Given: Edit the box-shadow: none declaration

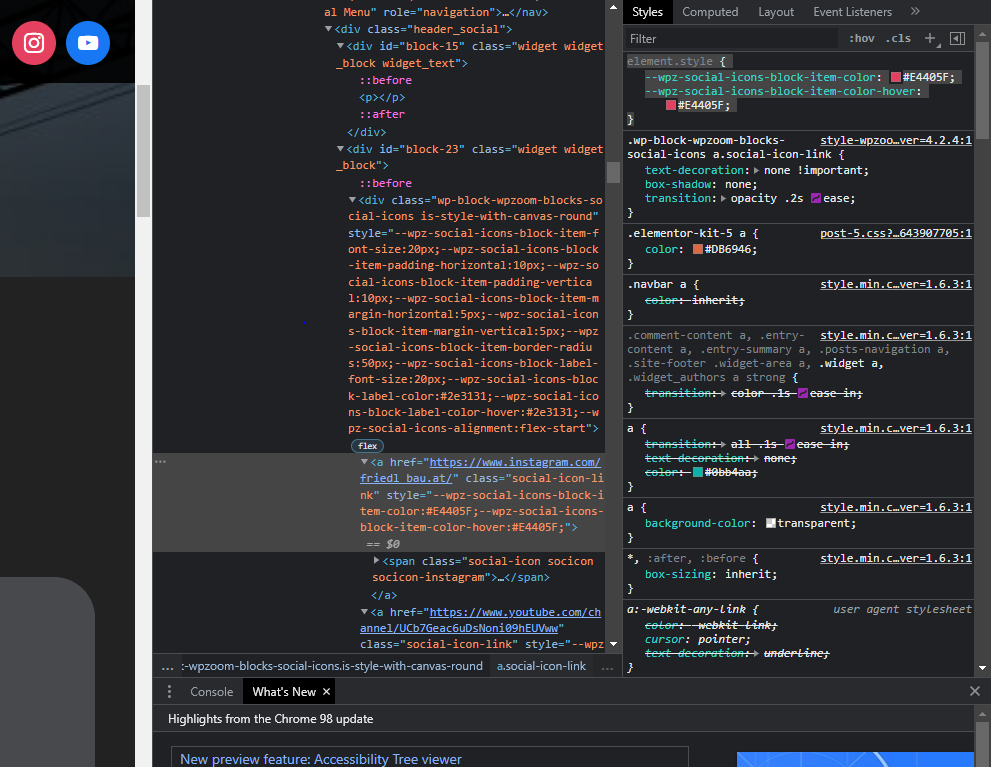Looking at the screenshot, I should pos(701,184).
